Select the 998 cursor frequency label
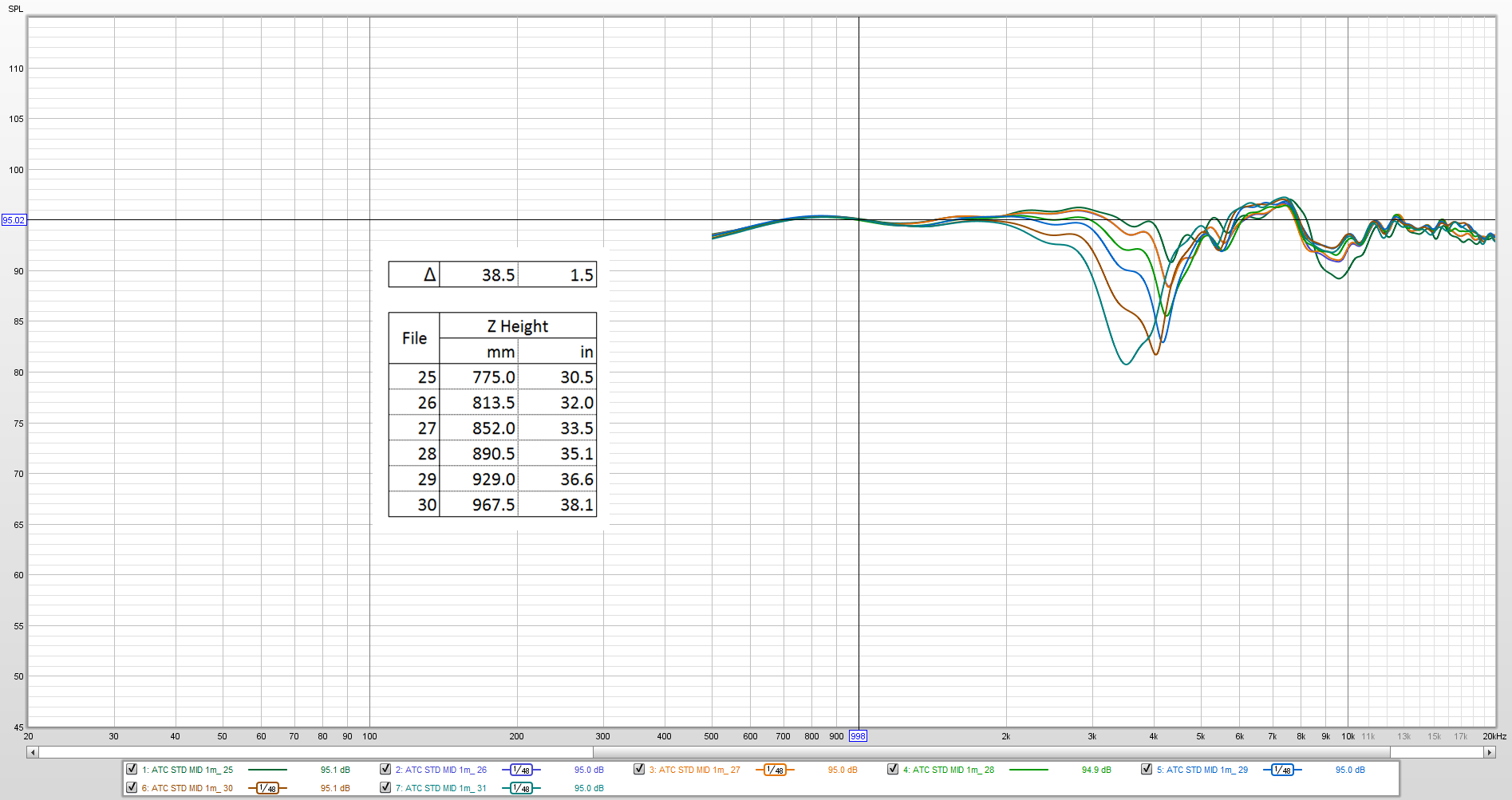 pyautogui.click(x=858, y=736)
